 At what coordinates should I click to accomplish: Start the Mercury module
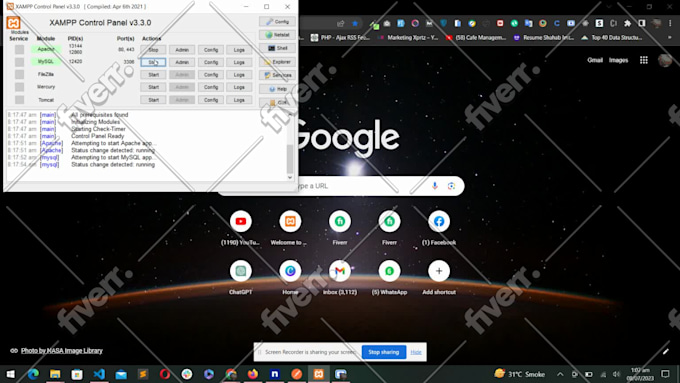tap(153, 87)
